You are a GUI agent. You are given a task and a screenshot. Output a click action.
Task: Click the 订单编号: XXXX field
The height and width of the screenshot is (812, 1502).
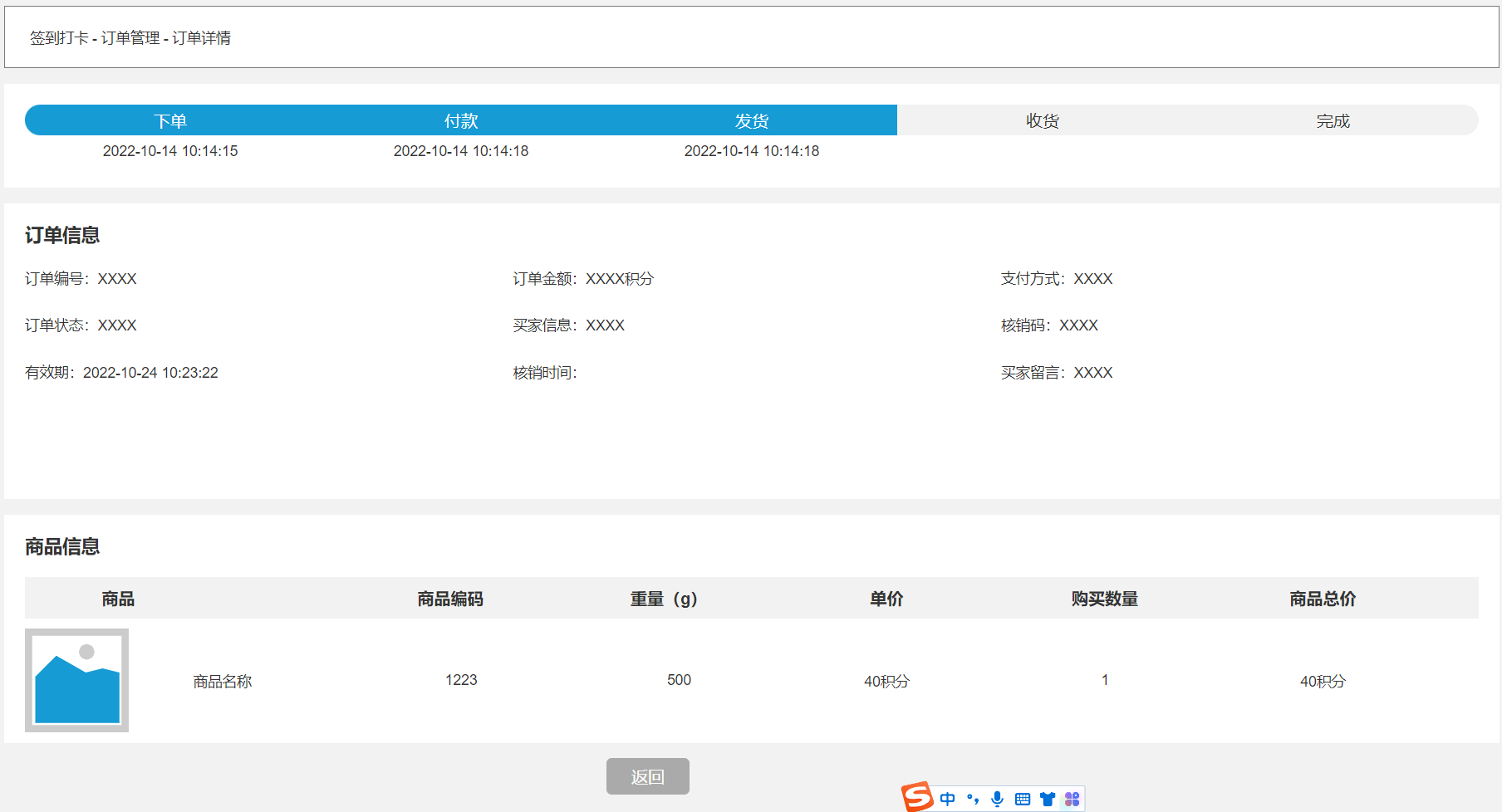pyautogui.click(x=81, y=279)
